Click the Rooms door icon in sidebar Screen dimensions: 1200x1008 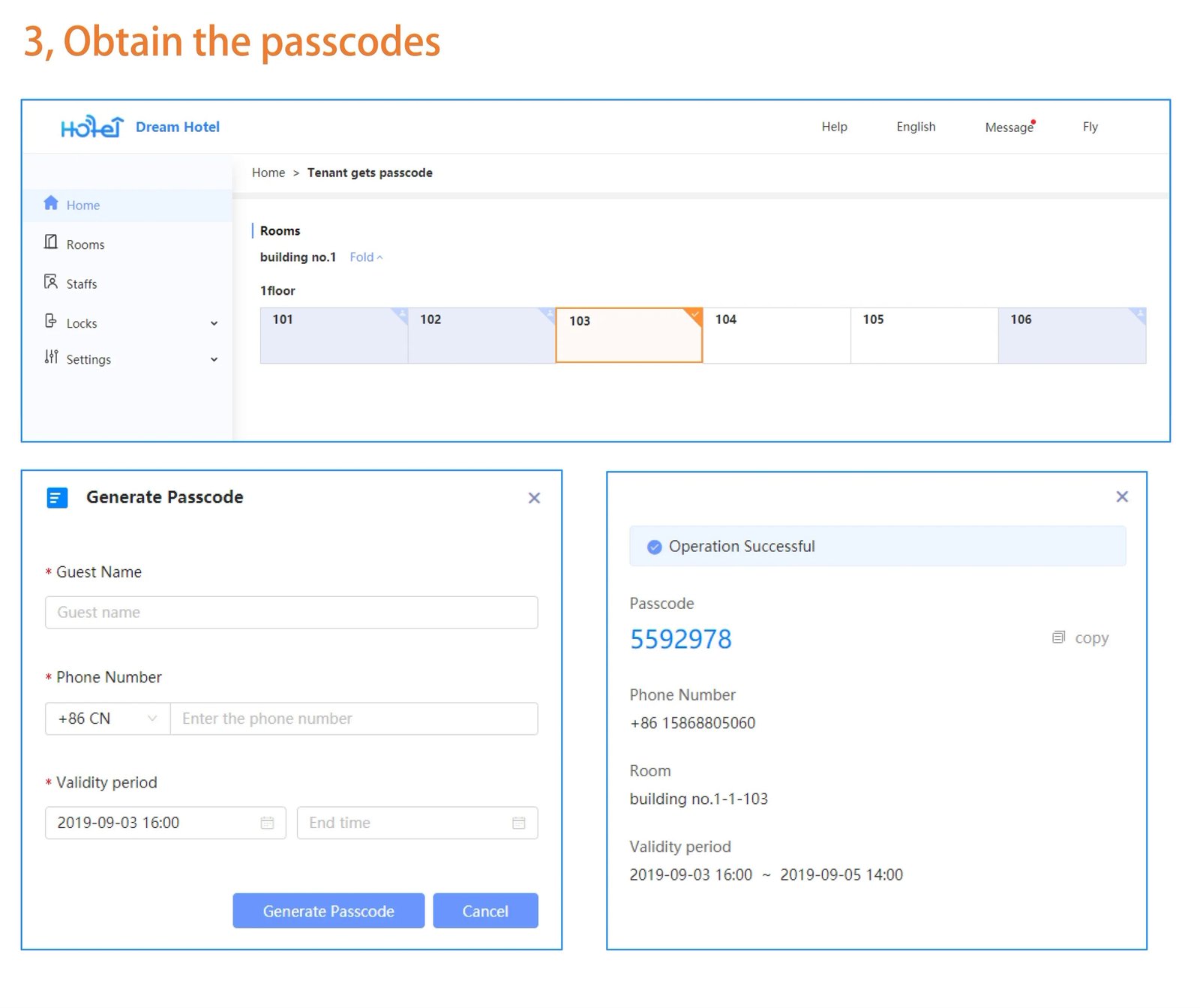coord(51,242)
